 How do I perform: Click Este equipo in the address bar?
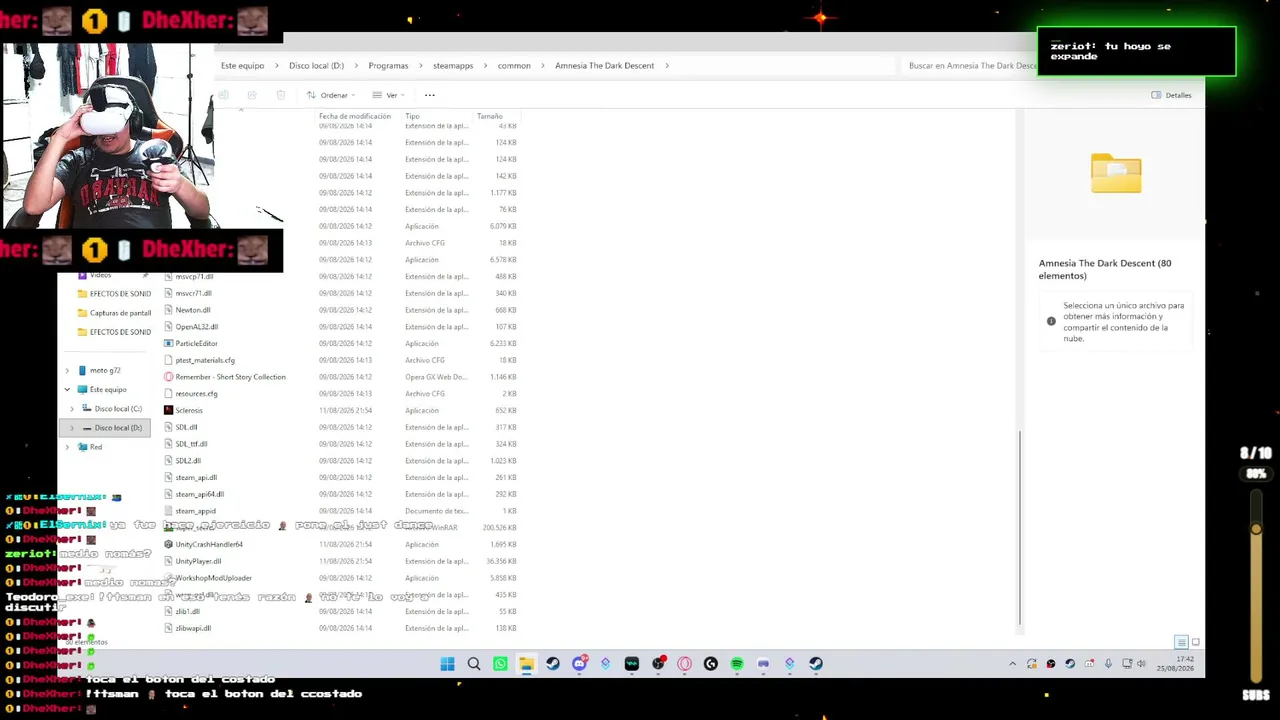(x=242, y=66)
